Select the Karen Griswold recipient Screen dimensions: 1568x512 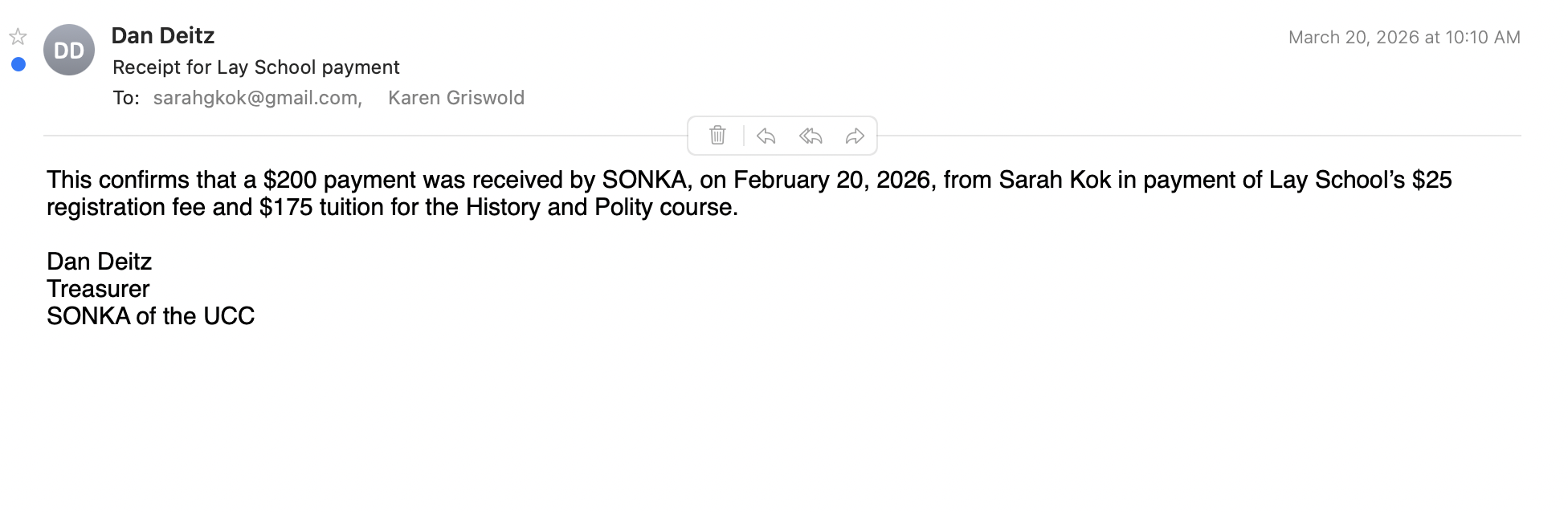pyautogui.click(x=455, y=98)
